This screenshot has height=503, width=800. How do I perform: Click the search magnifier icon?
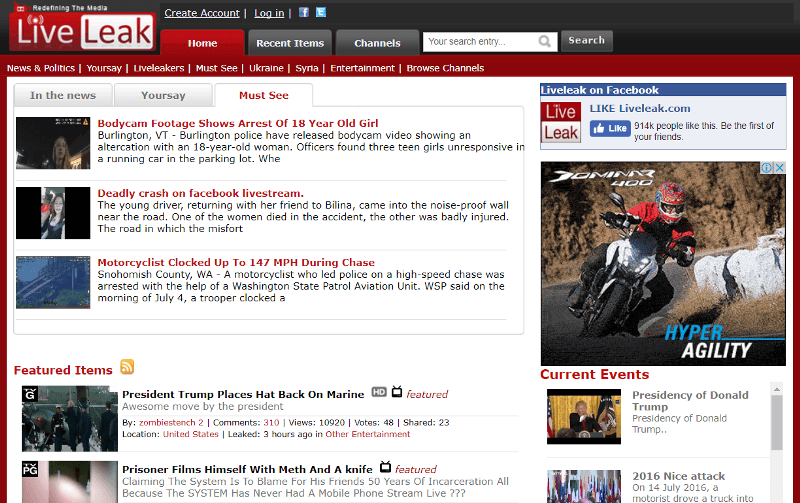coord(545,41)
